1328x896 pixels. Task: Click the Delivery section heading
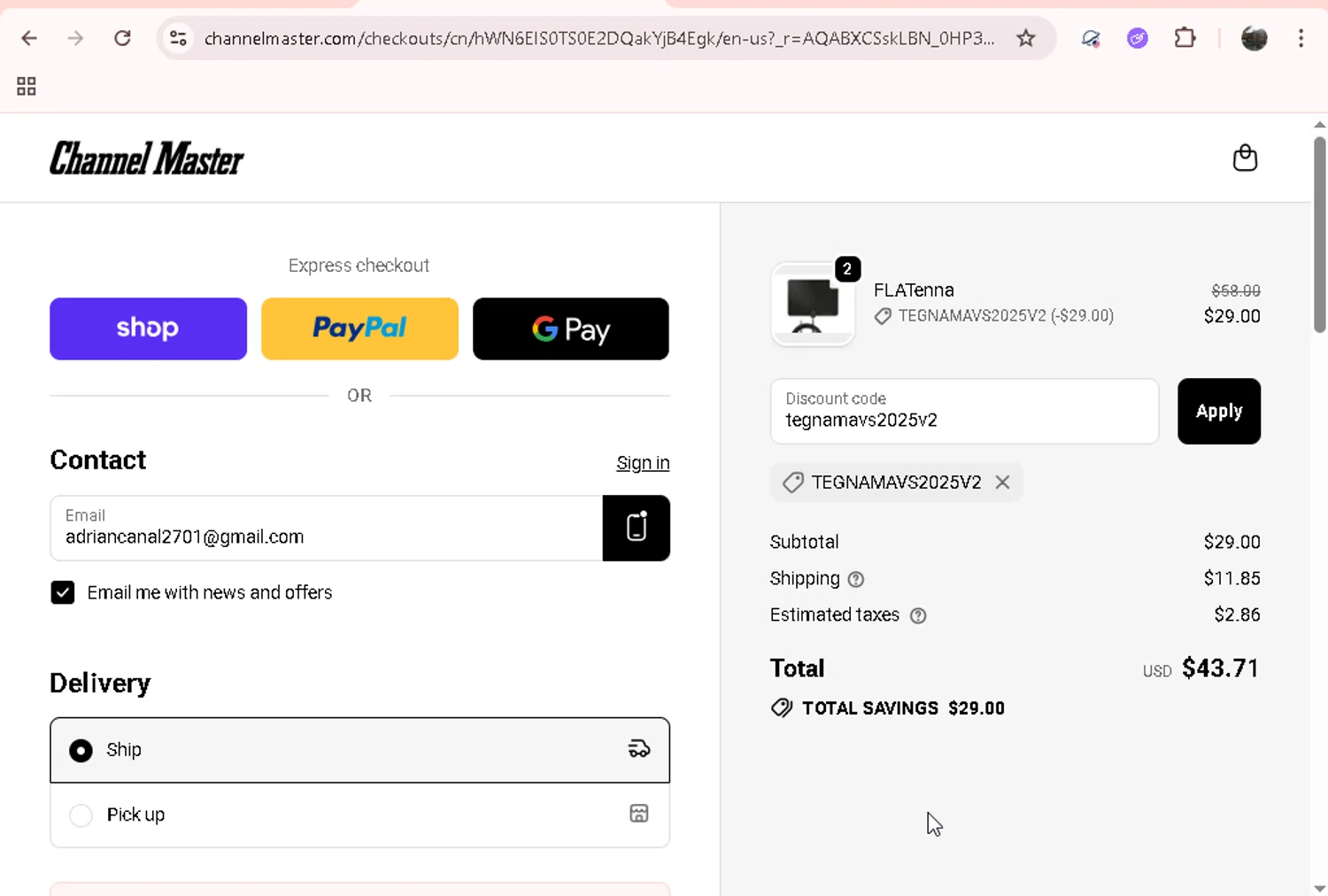point(100,684)
